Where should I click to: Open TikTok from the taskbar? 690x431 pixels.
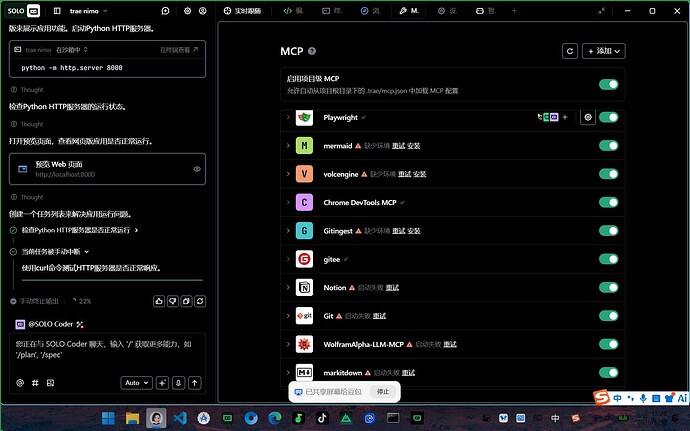pos(322,418)
